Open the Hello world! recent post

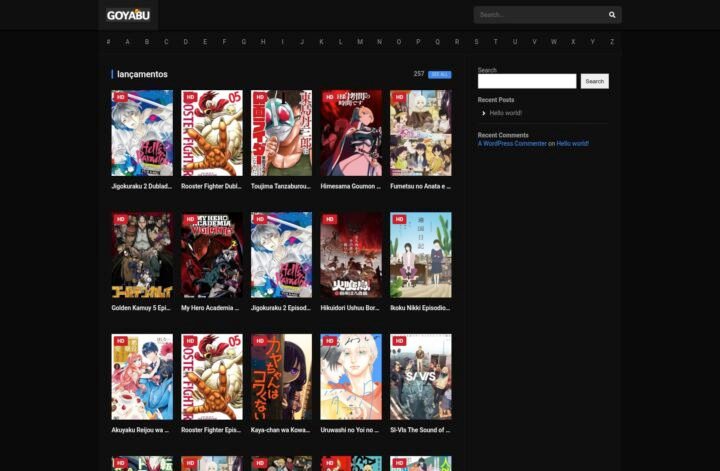[505, 113]
